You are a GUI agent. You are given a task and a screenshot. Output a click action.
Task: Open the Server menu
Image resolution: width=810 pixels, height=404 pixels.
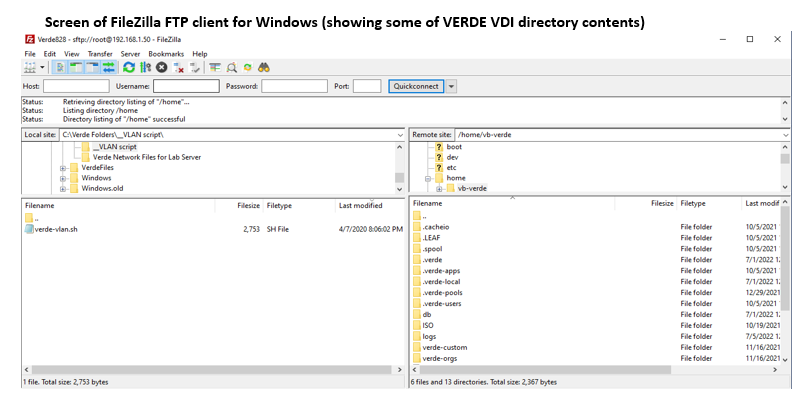[x=130, y=54]
